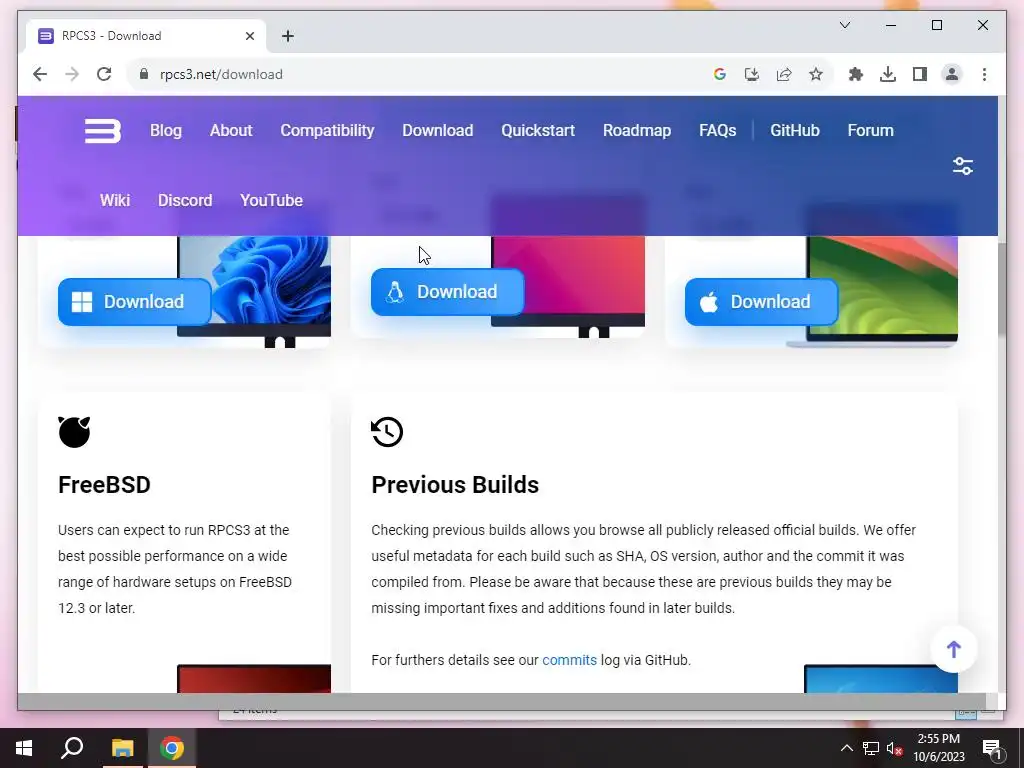Click the Previous Builds history clock icon
This screenshot has width=1024, height=768.
pos(387,432)
